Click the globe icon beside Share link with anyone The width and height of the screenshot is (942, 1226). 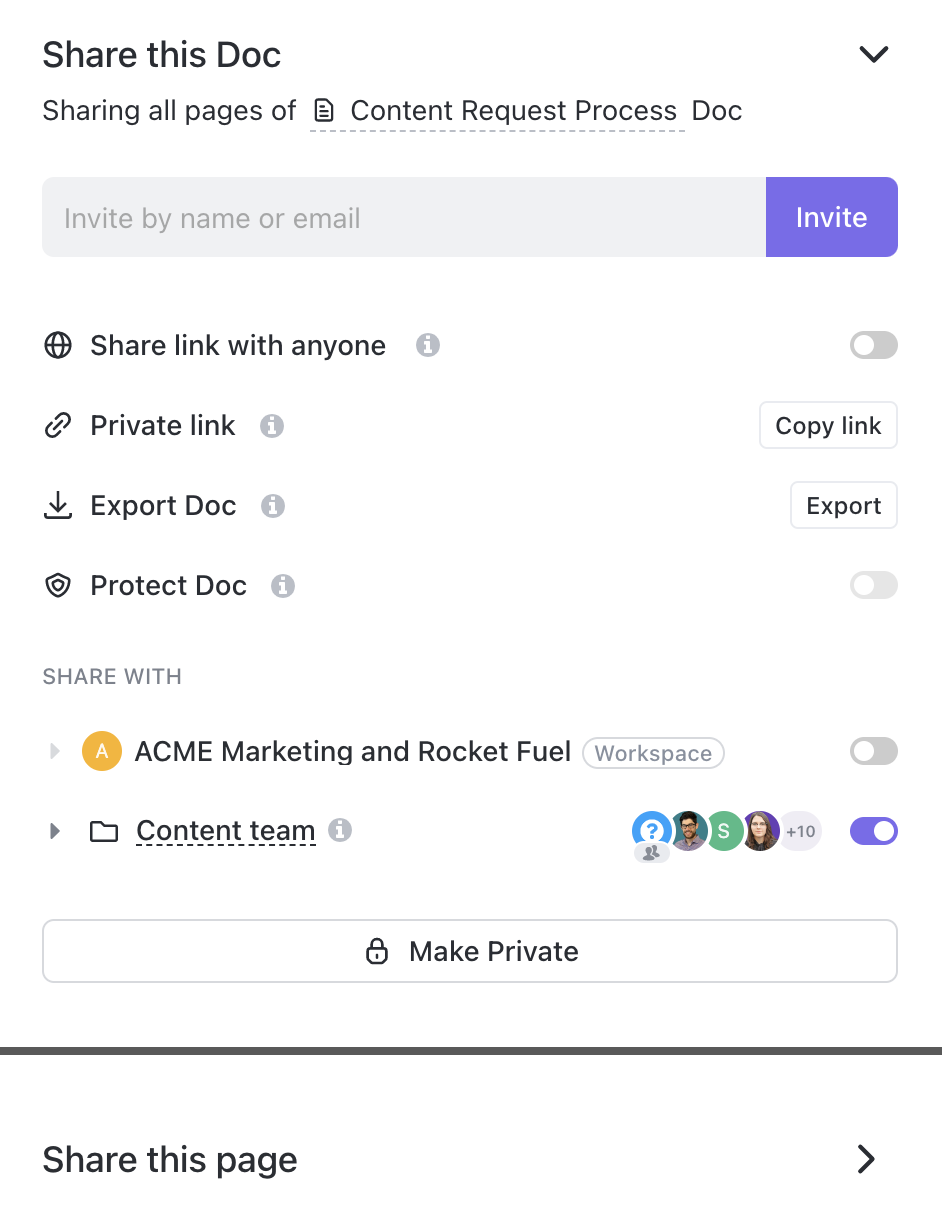(x=58, y=345)
